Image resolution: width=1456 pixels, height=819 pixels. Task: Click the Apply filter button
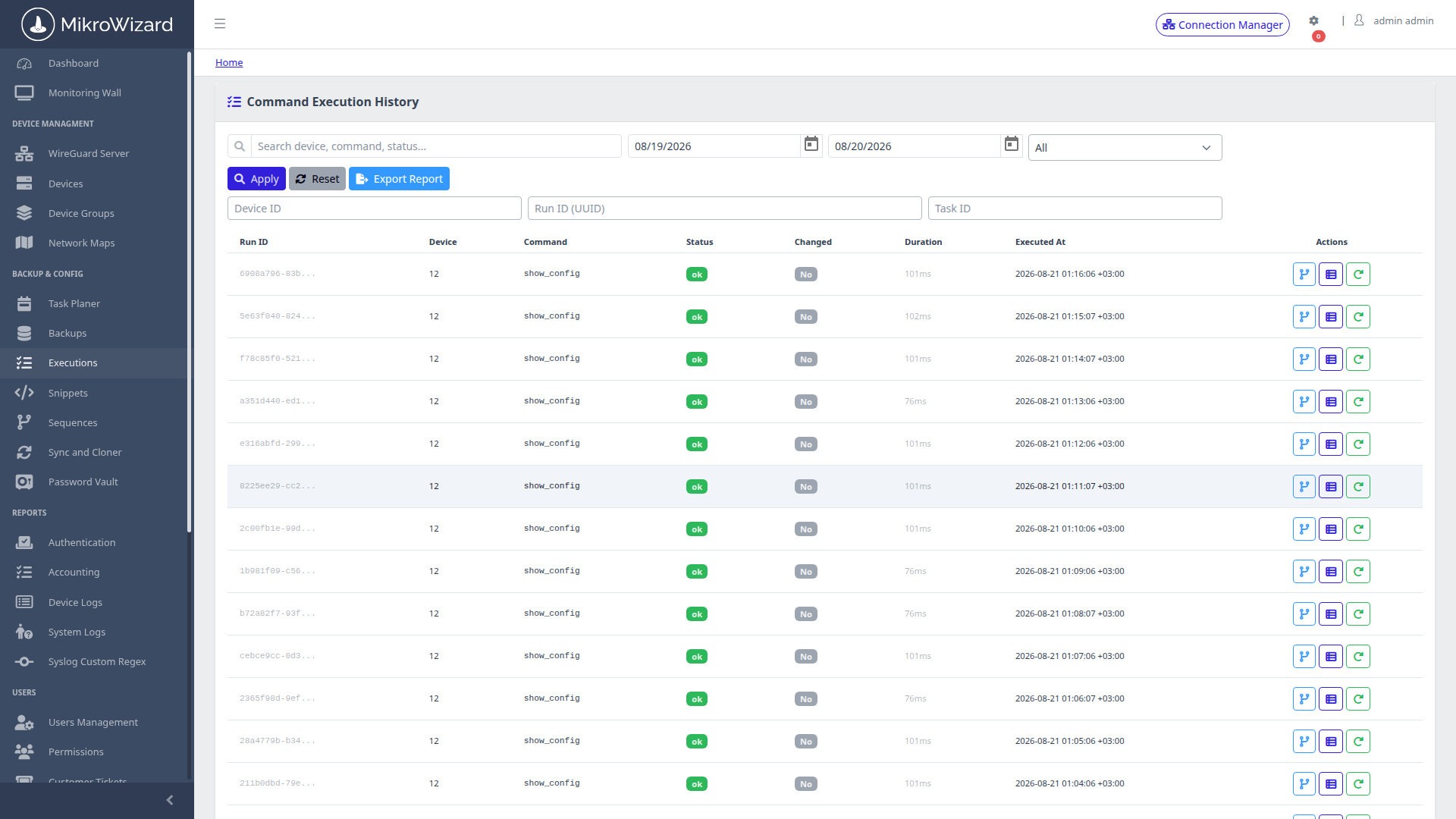tap(256, 179)
